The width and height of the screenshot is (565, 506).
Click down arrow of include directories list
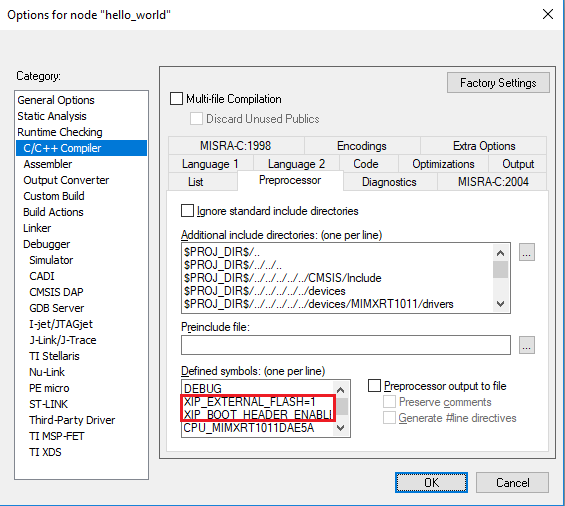[500, 303]
